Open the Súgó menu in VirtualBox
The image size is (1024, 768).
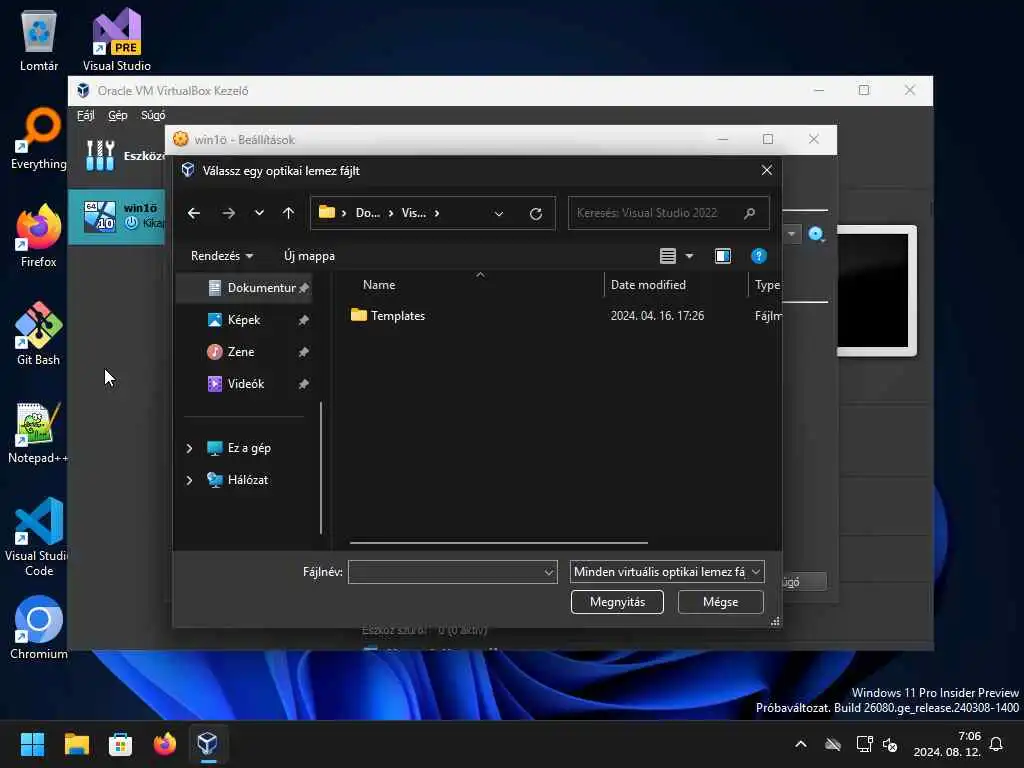click(153, 116)
